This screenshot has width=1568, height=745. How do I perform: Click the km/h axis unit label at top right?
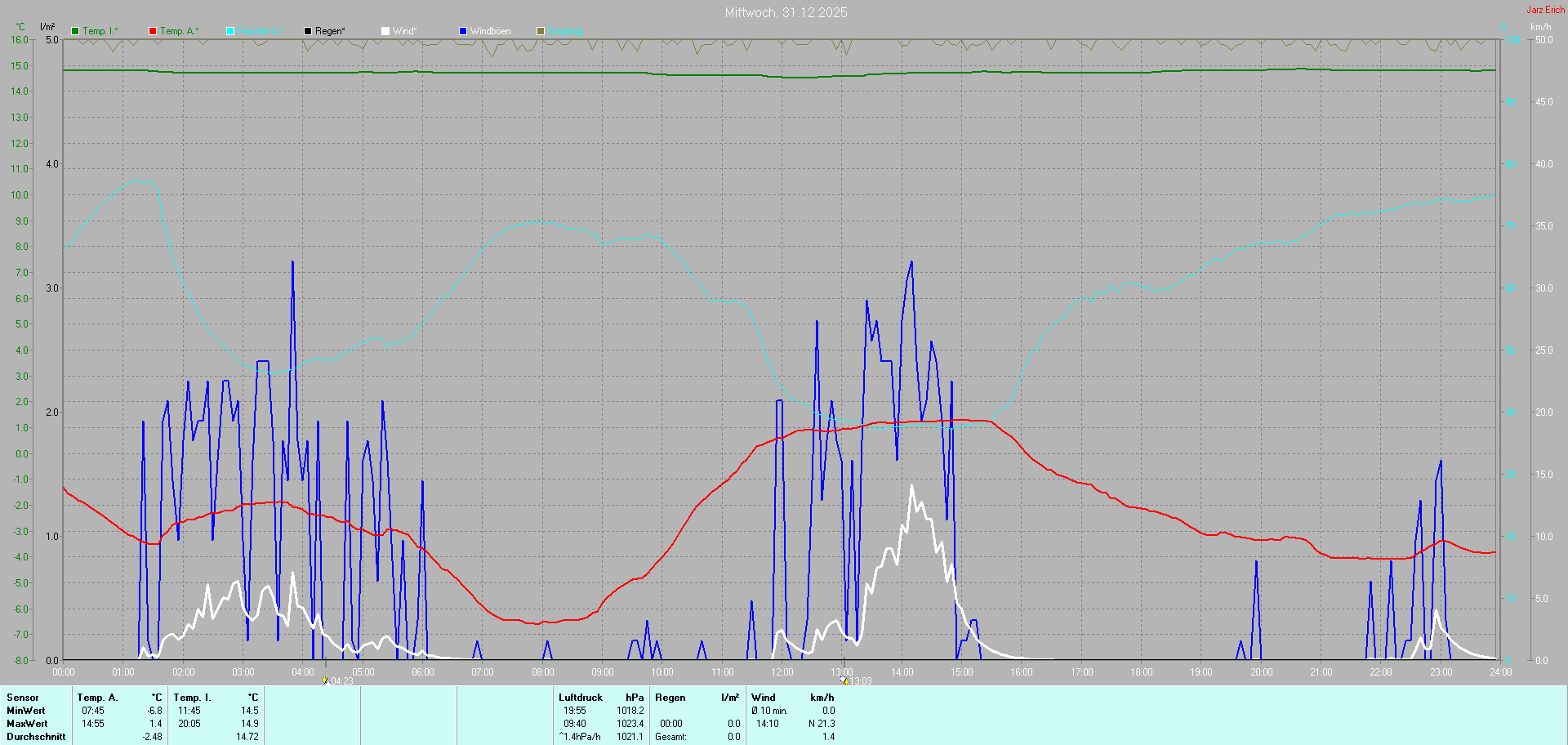1541,27
